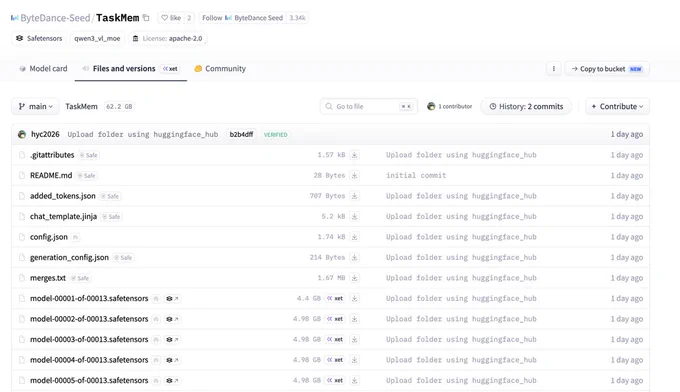
Task: Select the qwen3_vl_moe tag
Action: [x=97, y=38]
